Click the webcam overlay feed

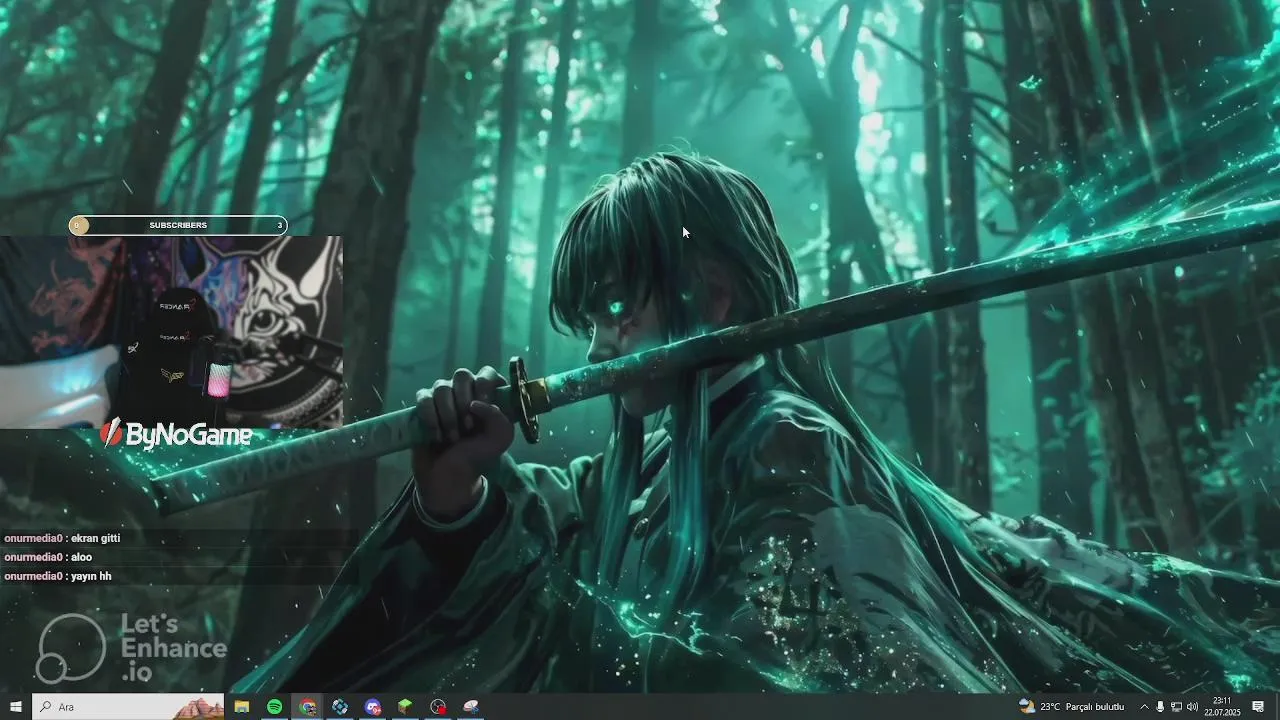171,332
